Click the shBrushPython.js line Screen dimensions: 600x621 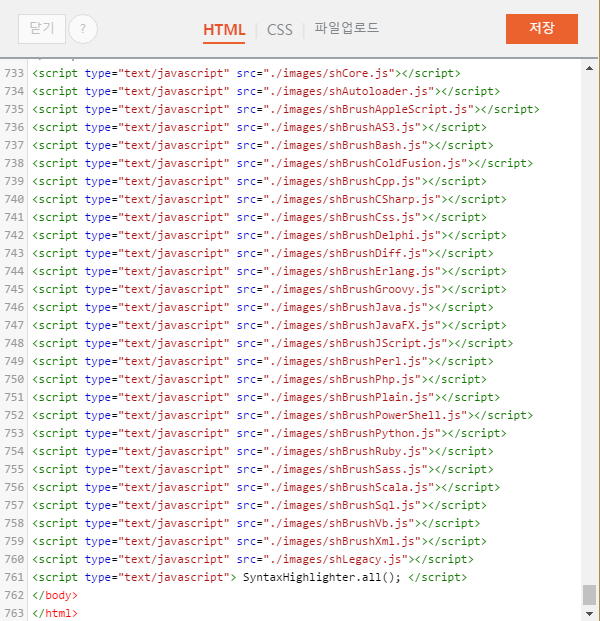coord(269,434)
